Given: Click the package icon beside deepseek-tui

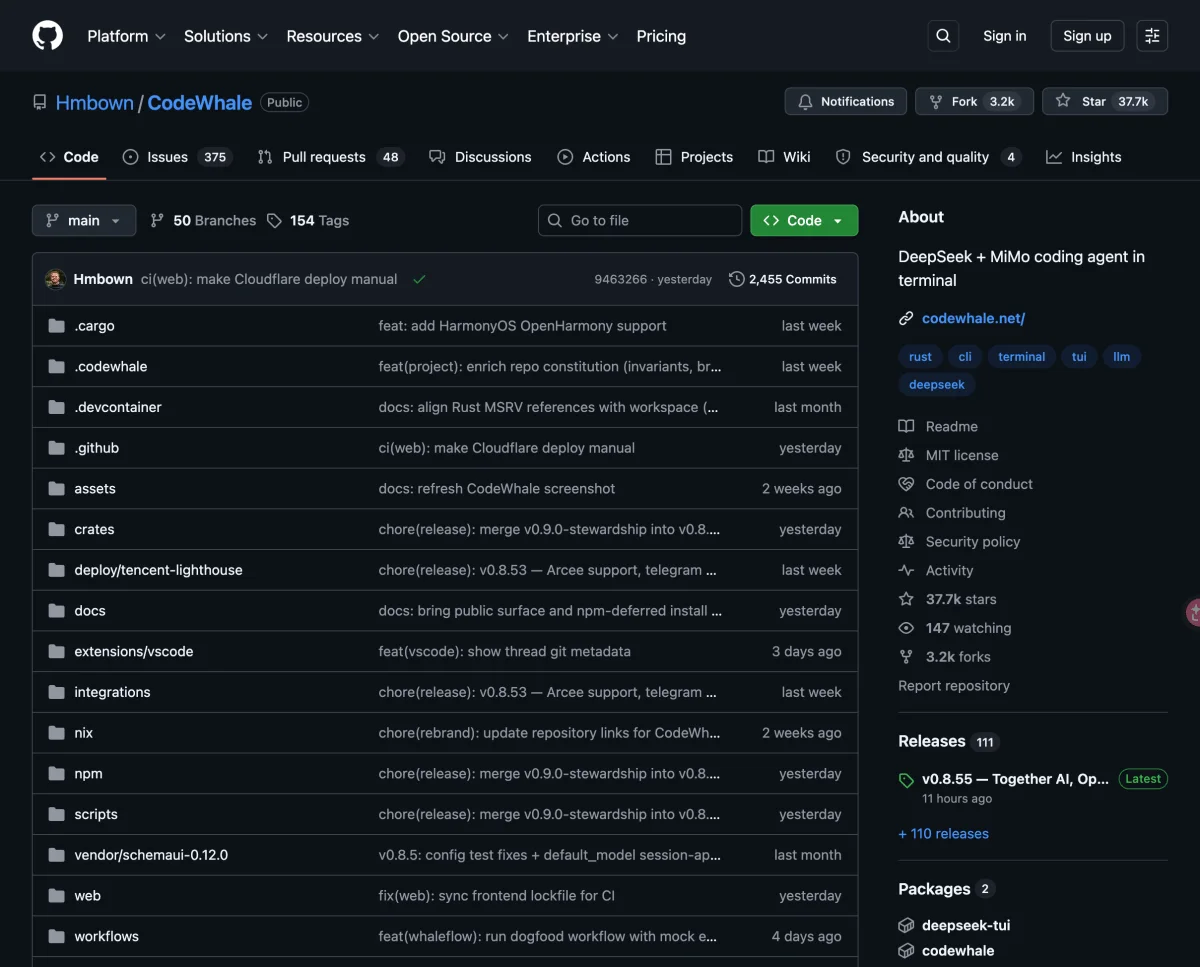Looking at the screenshot, I should (906, 925).
